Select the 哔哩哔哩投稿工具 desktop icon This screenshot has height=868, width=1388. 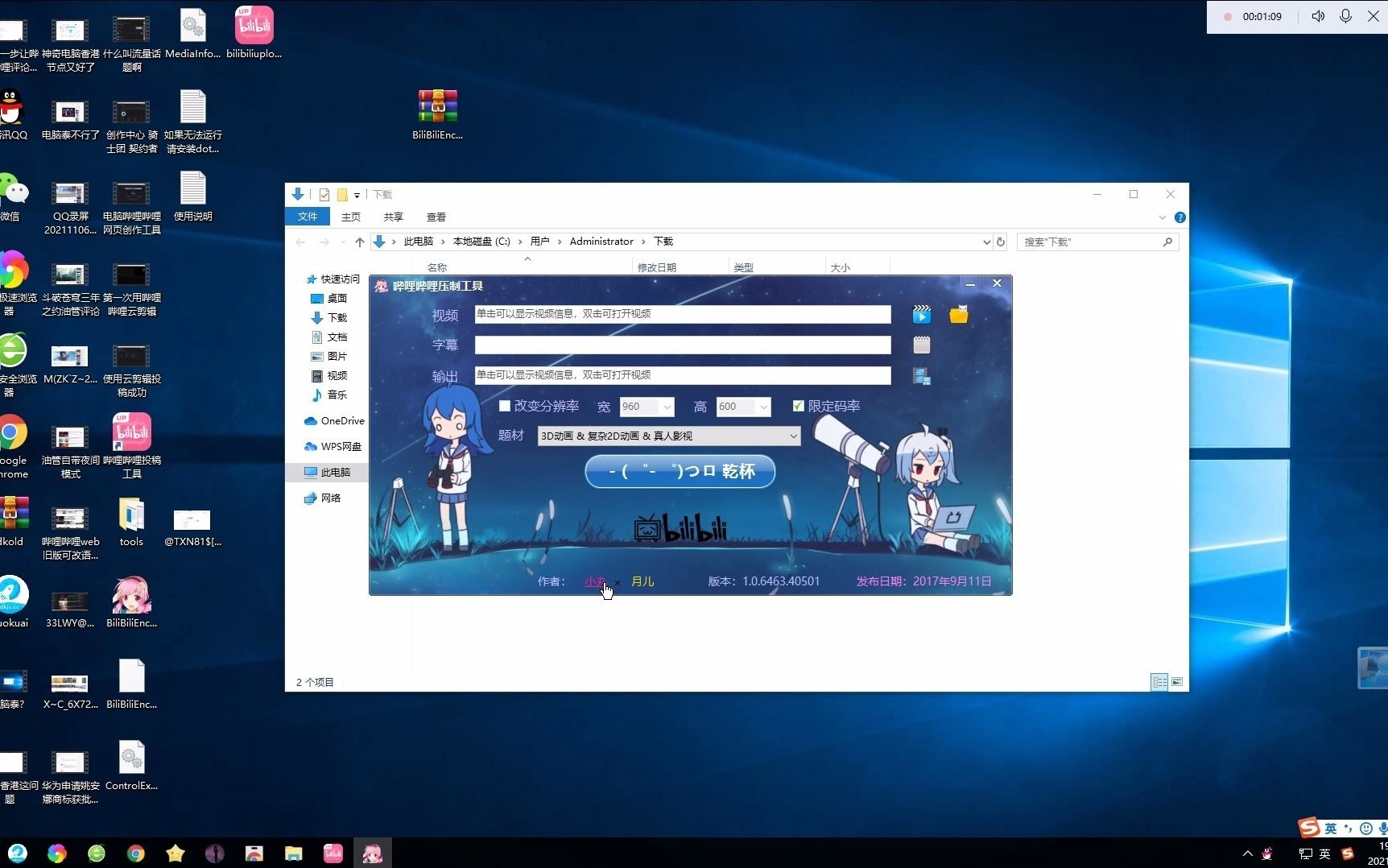(x=132, y=445)
